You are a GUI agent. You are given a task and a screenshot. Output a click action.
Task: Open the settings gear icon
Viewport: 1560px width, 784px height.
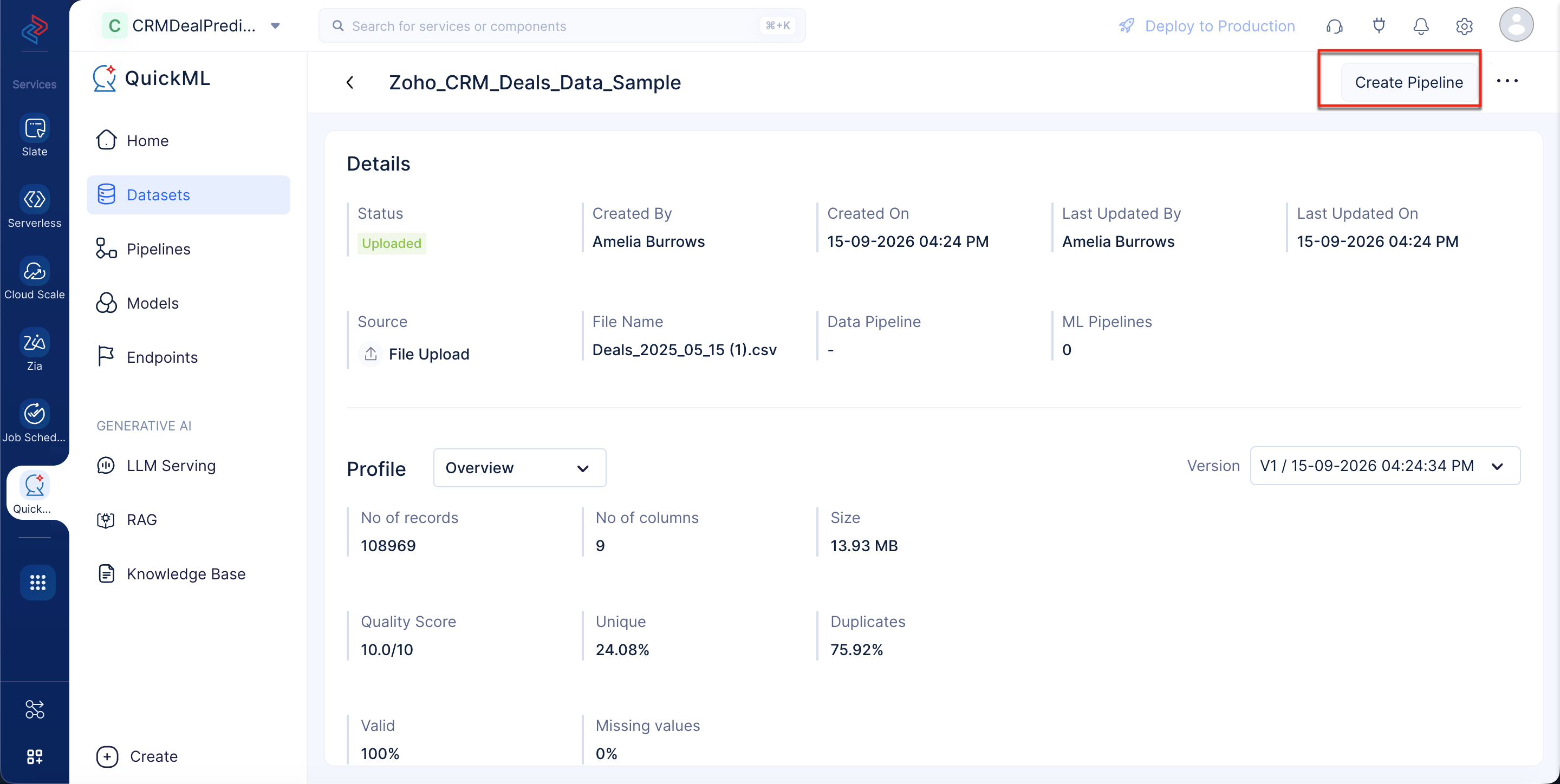point(1464,26)
